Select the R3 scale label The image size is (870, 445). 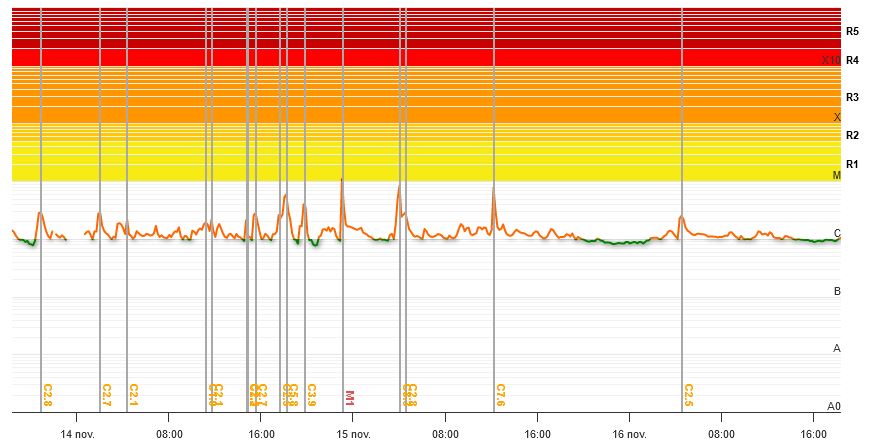tap(852, 98)
